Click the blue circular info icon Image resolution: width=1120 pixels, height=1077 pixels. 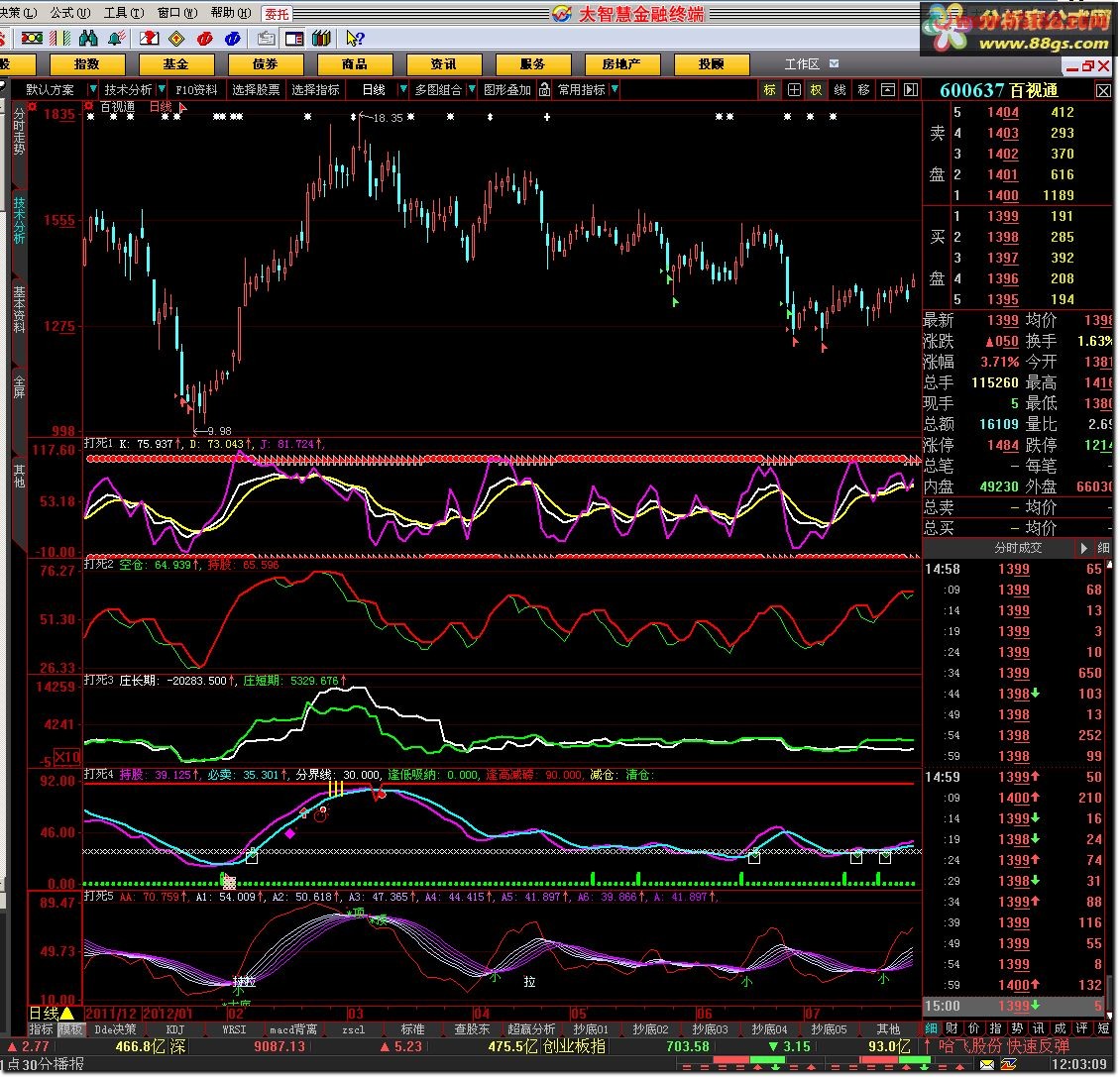click(x=233, y=39)
